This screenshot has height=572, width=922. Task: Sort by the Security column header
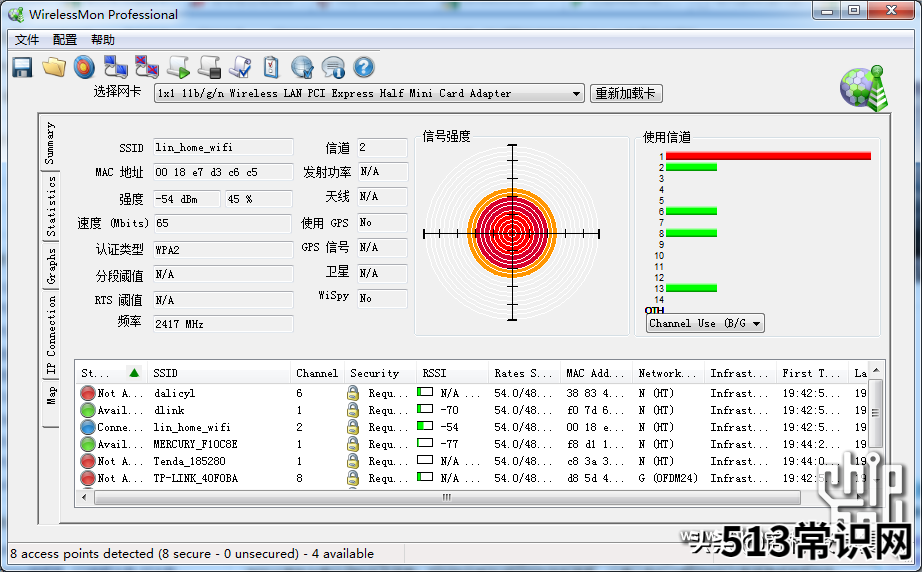380,373
